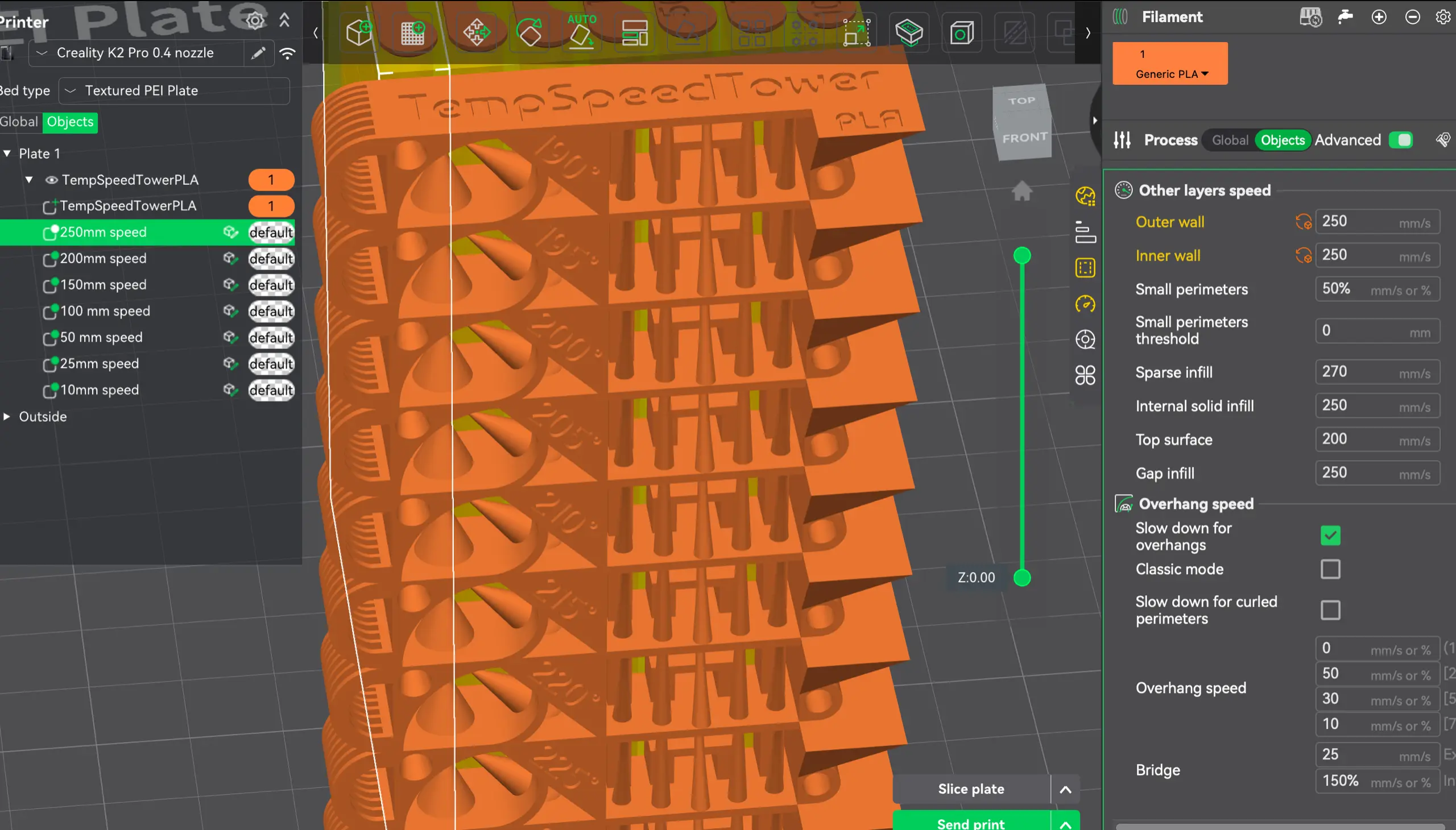Uncheck Slow down for overhangs
Image resolution: width=1456 pixels, height=830 pixels.
1330,536
